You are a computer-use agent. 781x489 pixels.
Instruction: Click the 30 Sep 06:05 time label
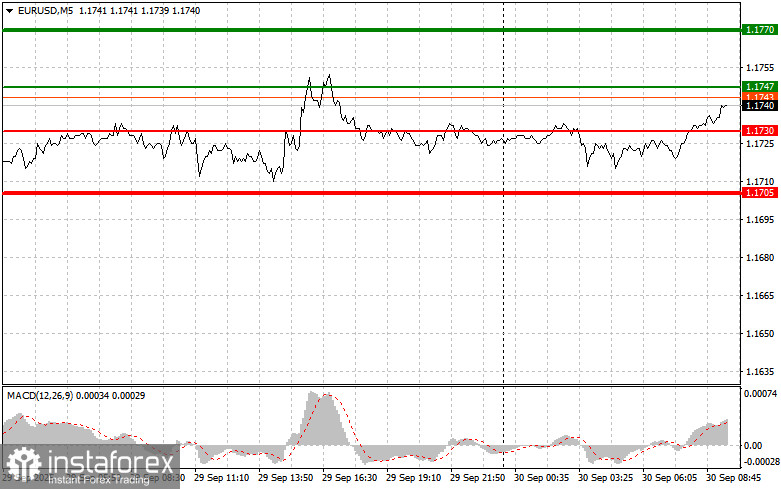[x=669, y=478]
